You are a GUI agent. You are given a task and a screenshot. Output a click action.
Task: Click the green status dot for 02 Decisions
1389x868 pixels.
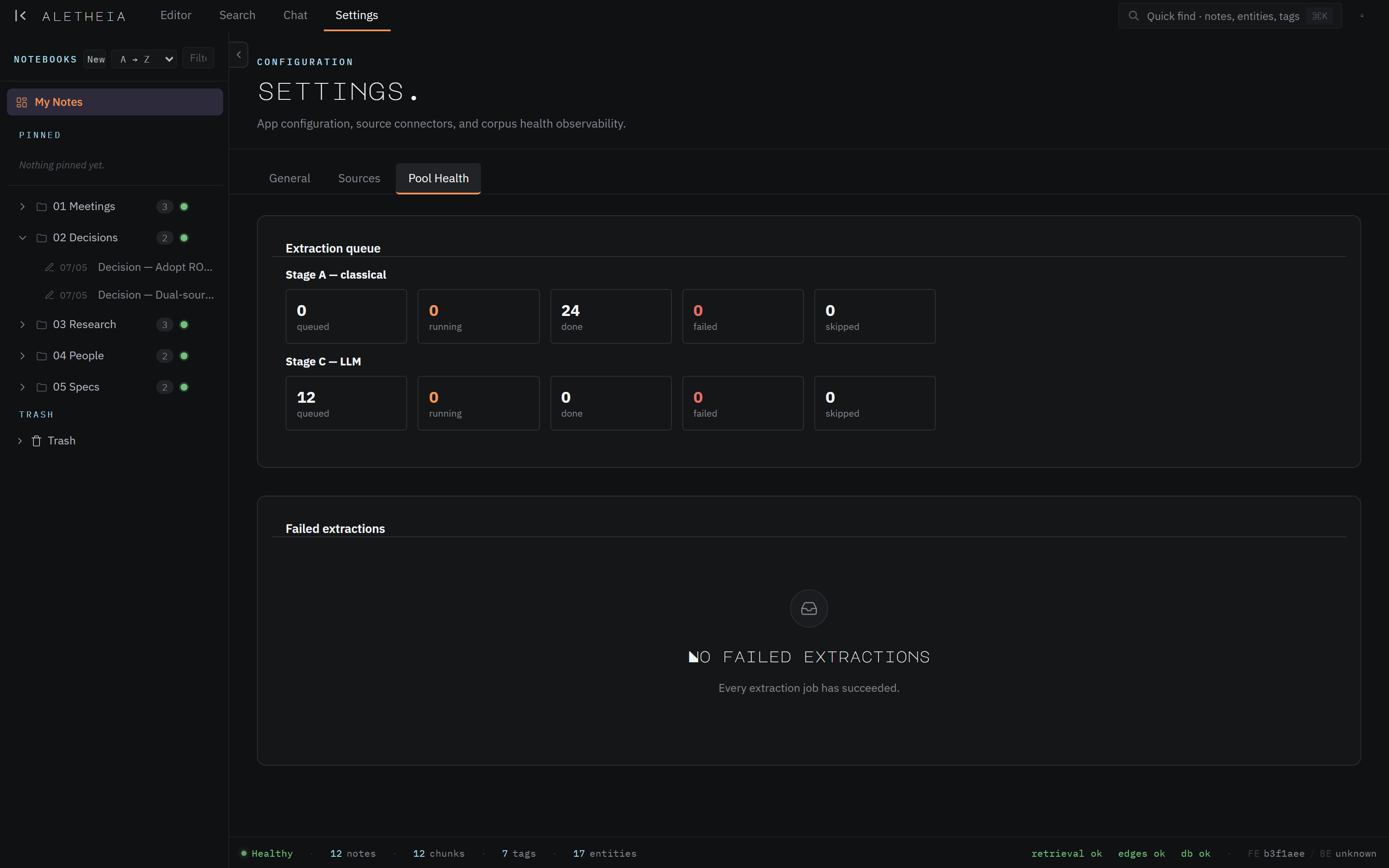(184, 238)
